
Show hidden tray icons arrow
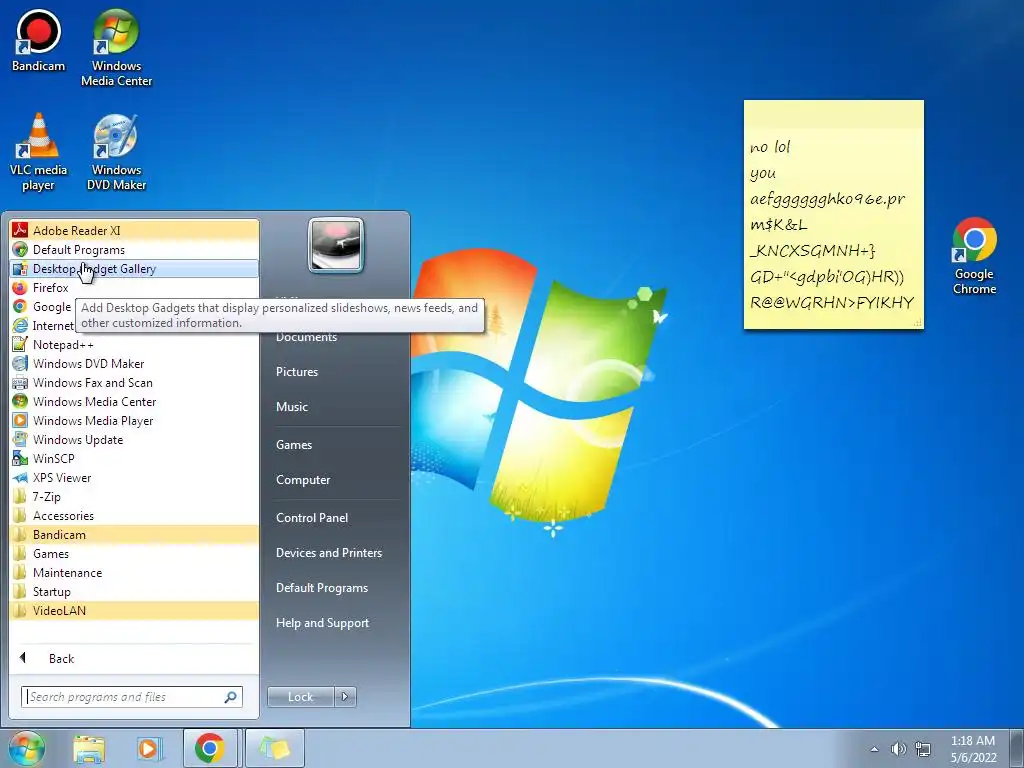pyautogui.click(x=874, y=749)
